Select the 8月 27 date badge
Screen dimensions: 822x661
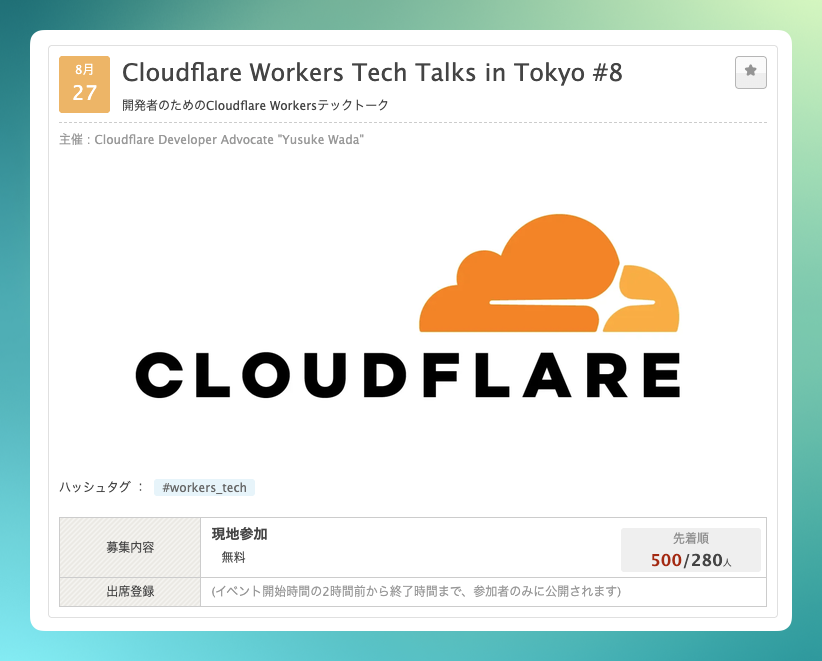click(84, 84)
